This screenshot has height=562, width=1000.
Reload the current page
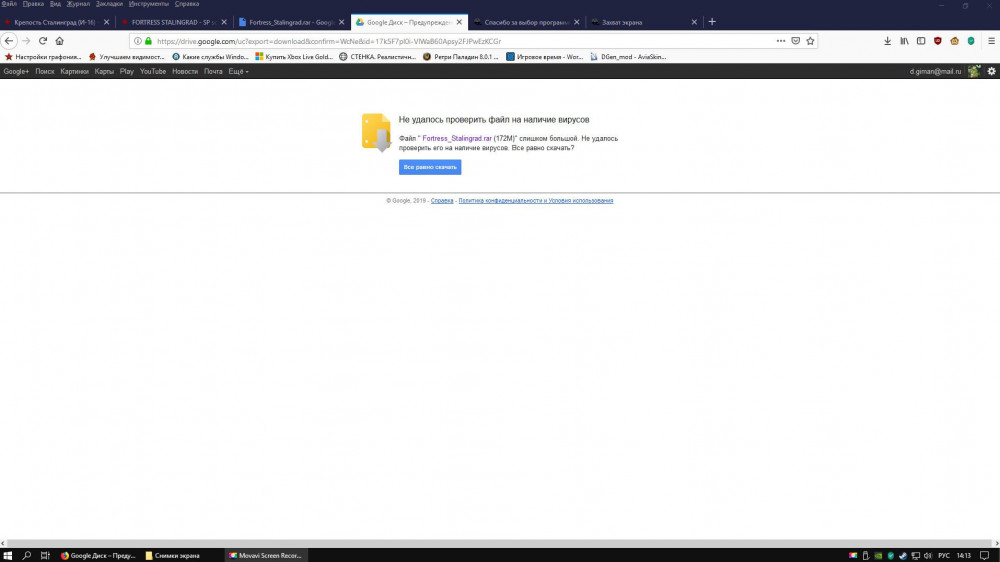(x=43, y=41)
